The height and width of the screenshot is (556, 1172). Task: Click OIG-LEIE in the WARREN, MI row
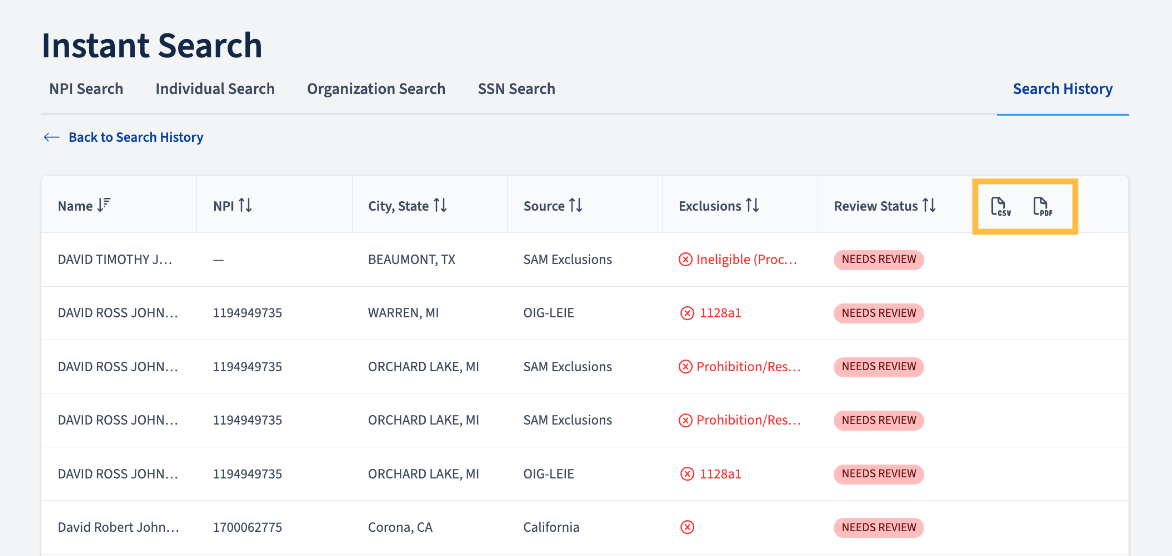(x=549, y=313)
